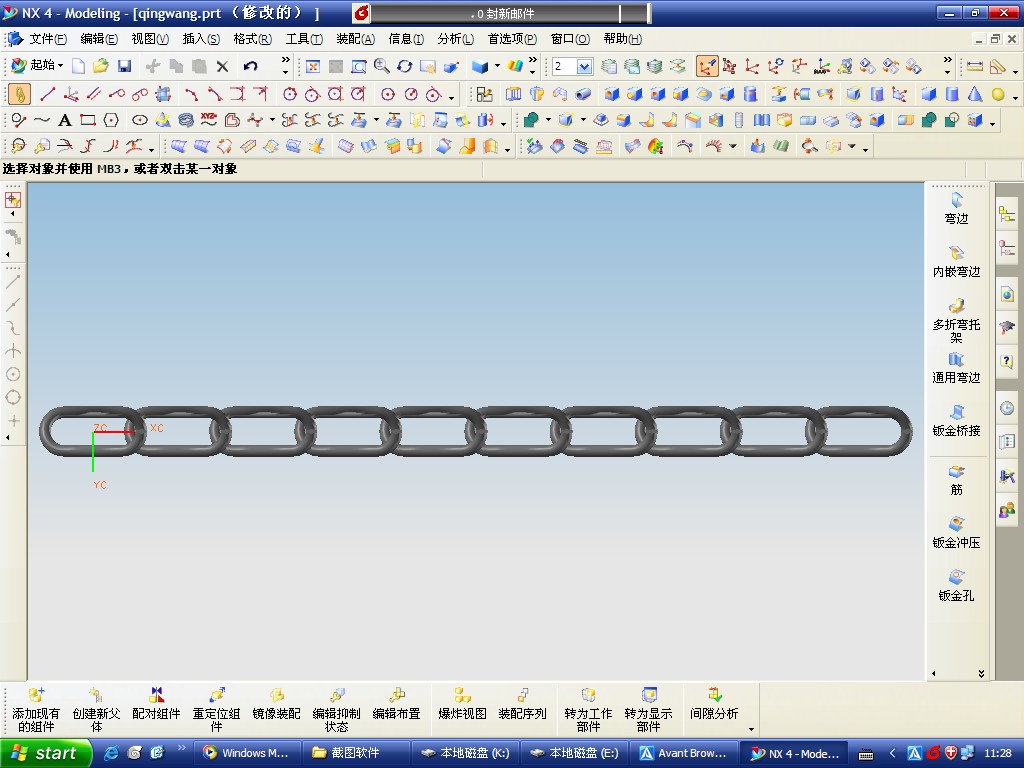Save the part with the floppy disk icon
1024x768 pixels.
(x=124, y=66)
